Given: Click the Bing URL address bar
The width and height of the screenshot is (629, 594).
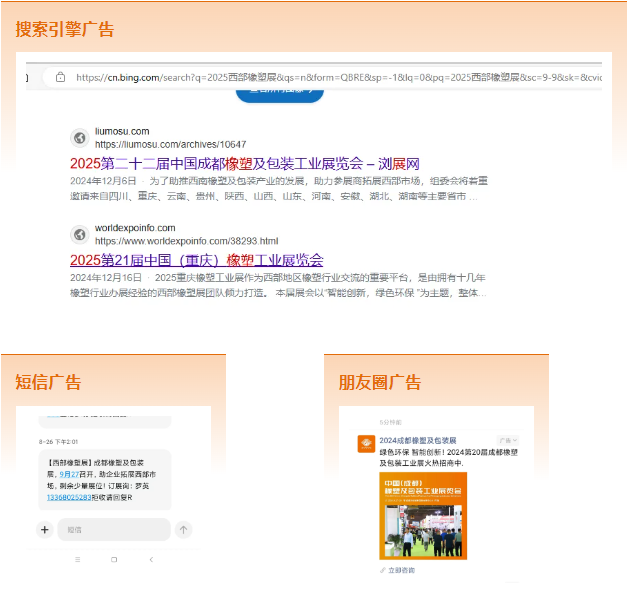Looking at the screenshot, I should (x=330, y=77).
